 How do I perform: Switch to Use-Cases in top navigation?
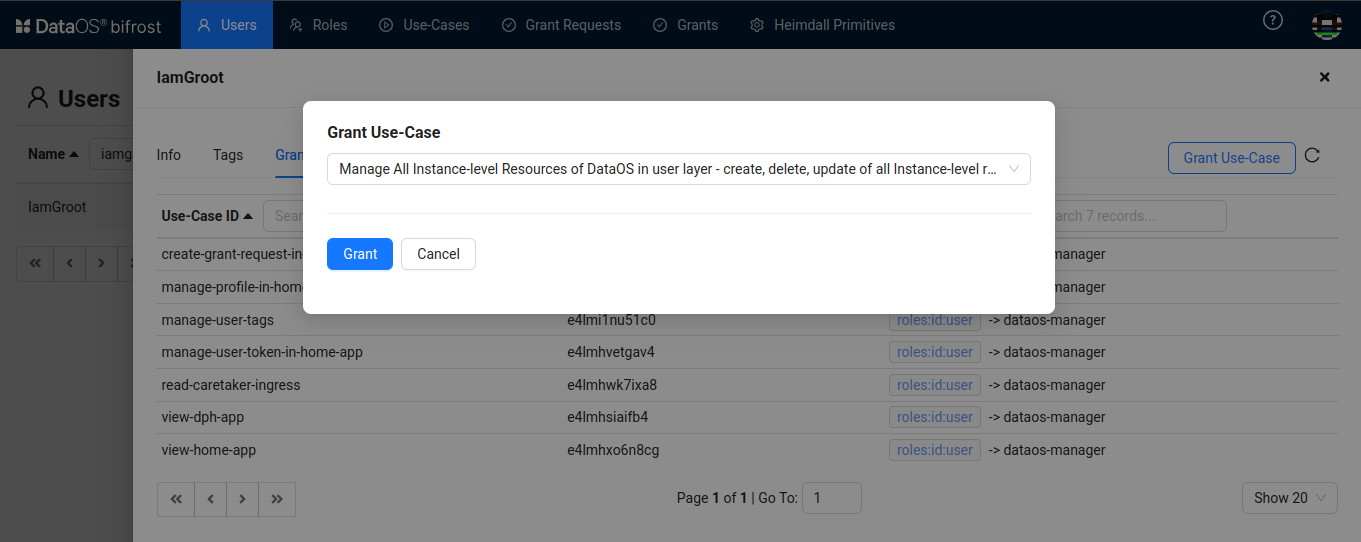point(424,25)
